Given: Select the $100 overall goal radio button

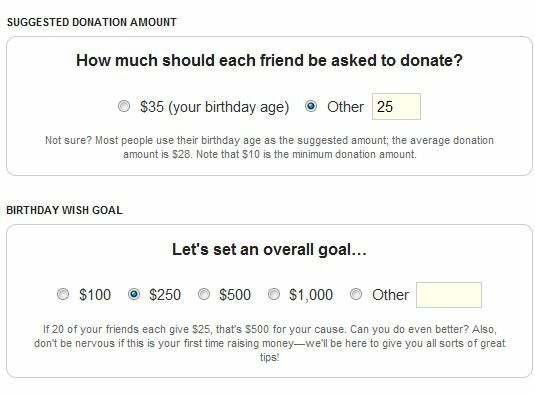Looking at the screenshot, I should point(63,294).
